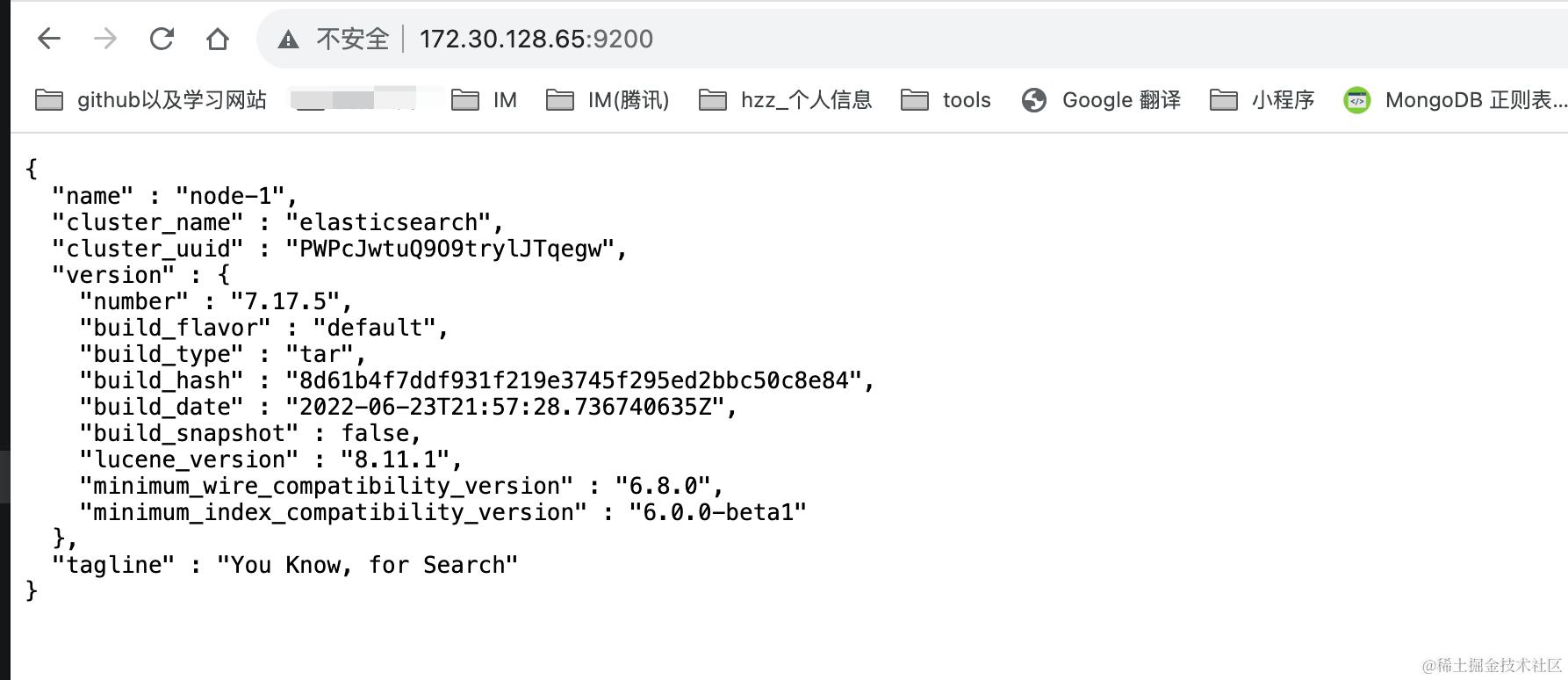Click the blurred bookmark item
The image size is (1568, 680).
coord(356,100)
